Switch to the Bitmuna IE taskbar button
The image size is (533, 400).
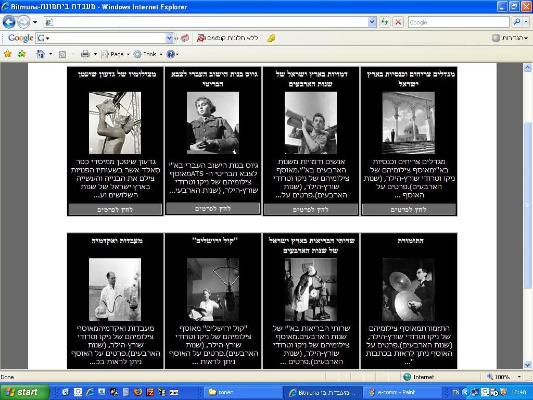tap(322, 393)
